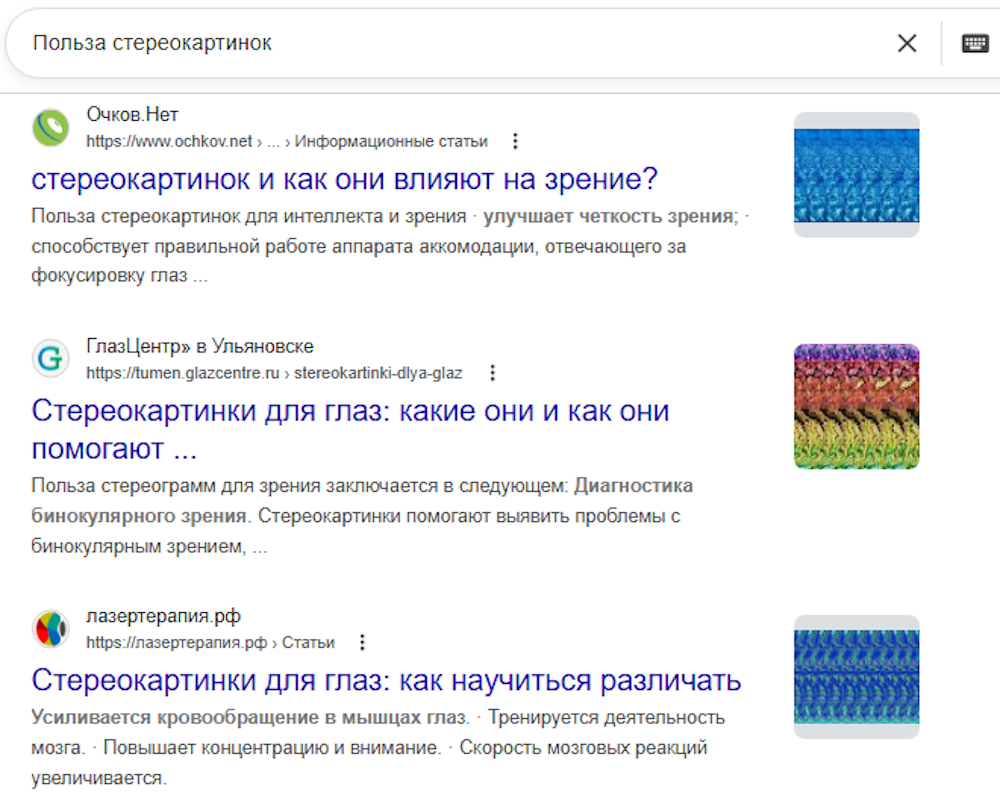
Task: Click the ГлазЦентр site favicon
Action: tap(51, 358)
